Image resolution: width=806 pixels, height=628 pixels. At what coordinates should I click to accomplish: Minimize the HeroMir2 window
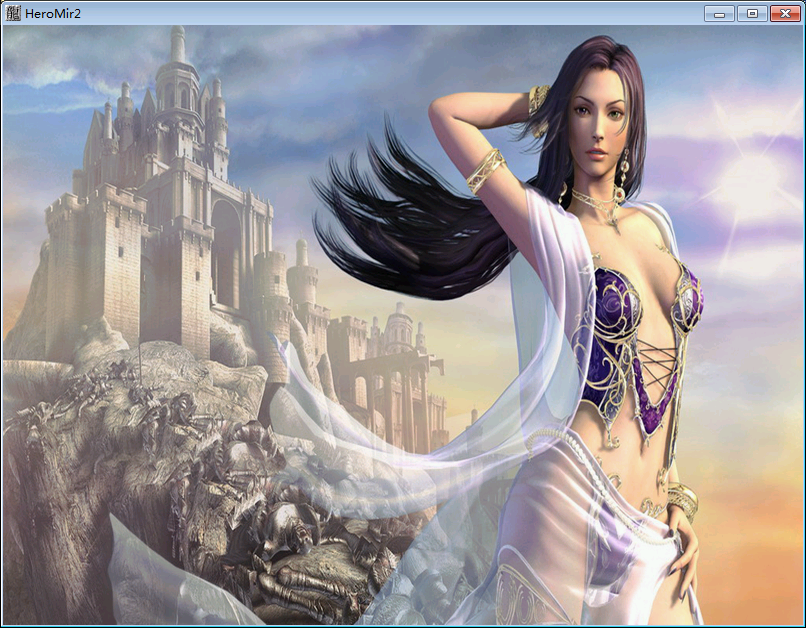click(x=719, y=13)
